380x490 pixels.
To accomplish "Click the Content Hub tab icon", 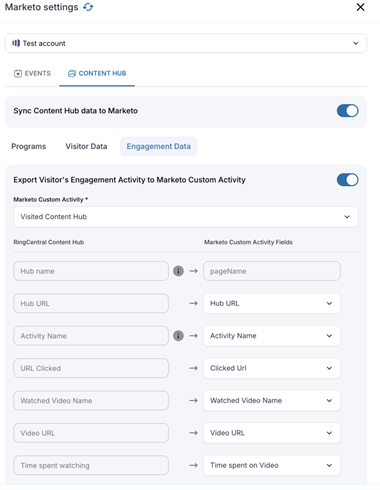I will [72, 73].
